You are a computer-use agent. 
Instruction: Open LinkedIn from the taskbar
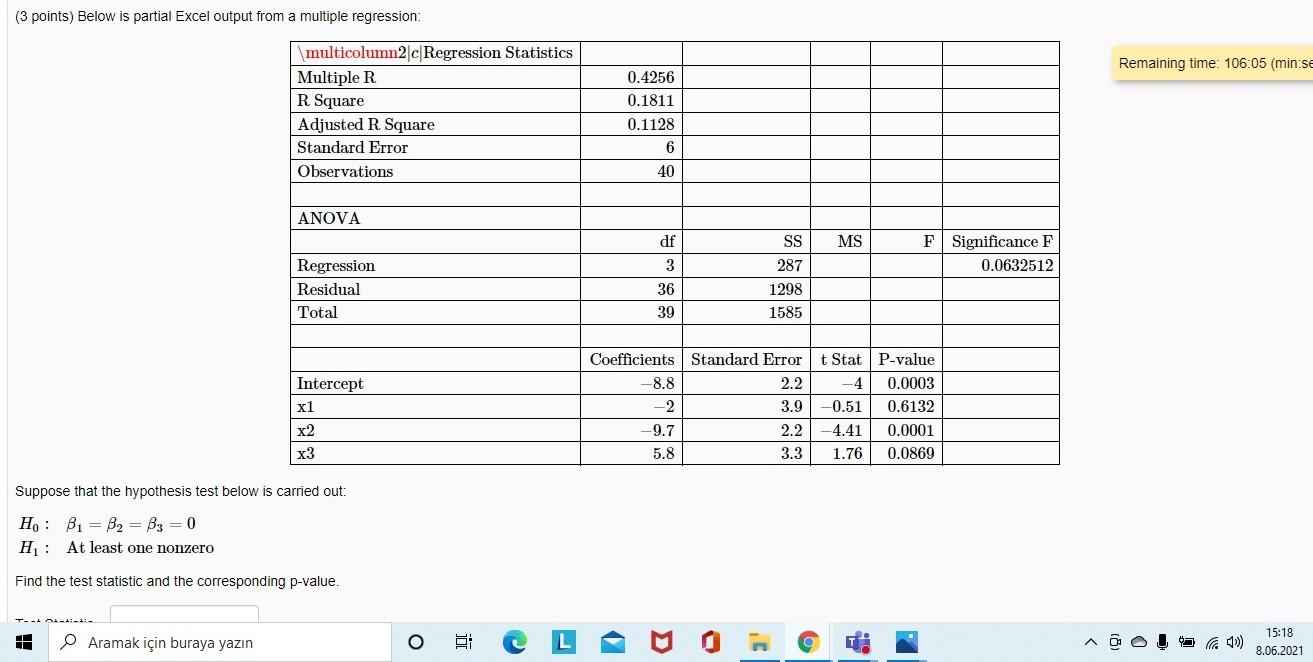[x=563, y=643]
